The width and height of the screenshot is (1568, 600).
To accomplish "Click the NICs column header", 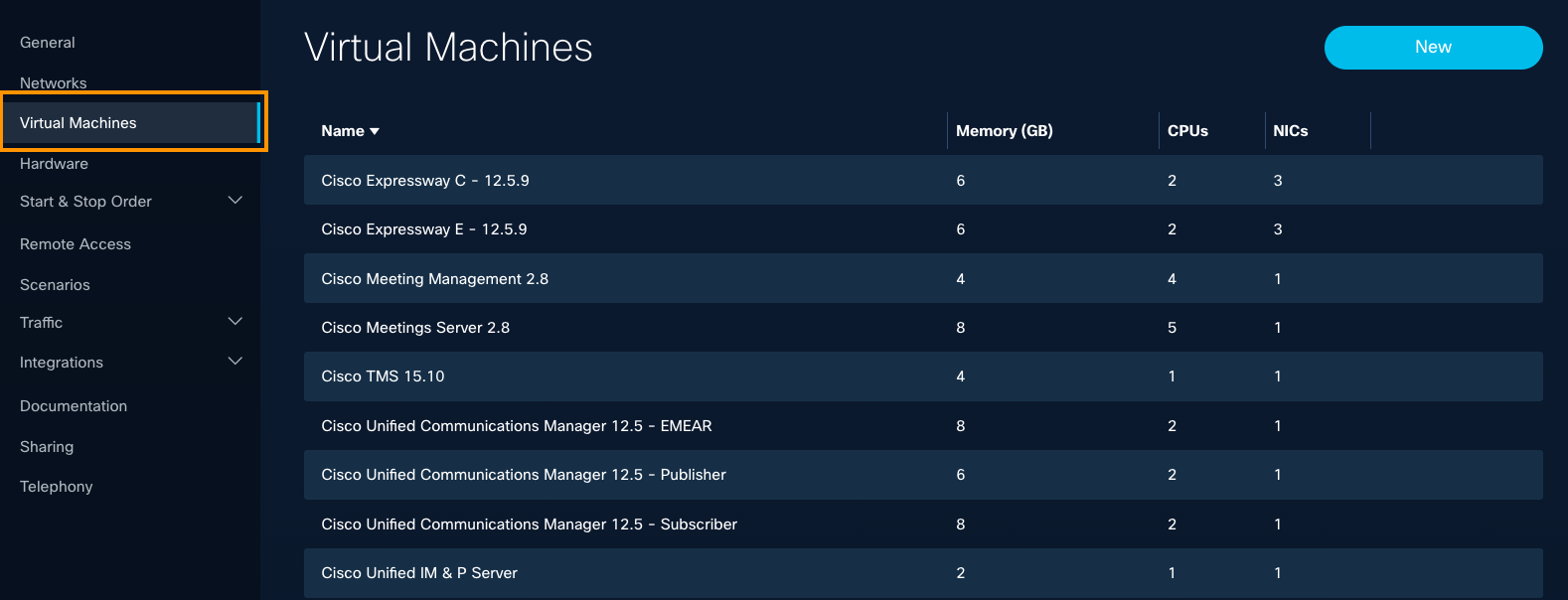I will coord(1291,131).
